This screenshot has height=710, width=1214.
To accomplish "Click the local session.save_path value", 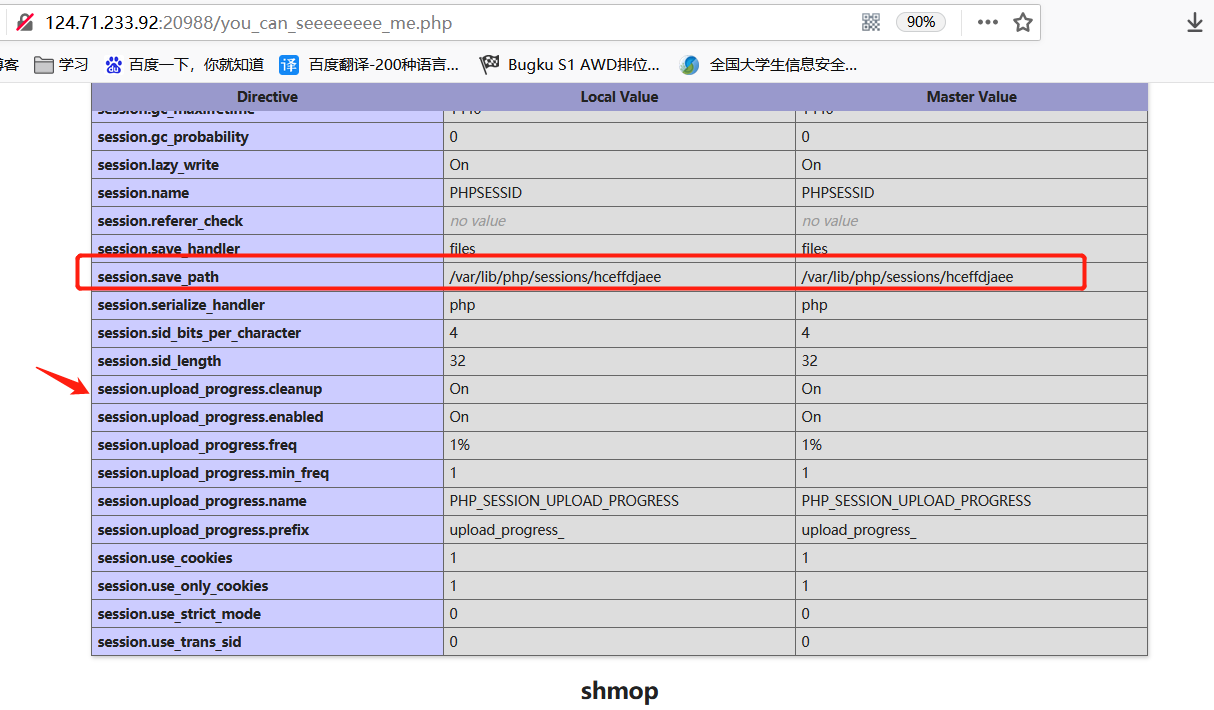I will [555, 277].
